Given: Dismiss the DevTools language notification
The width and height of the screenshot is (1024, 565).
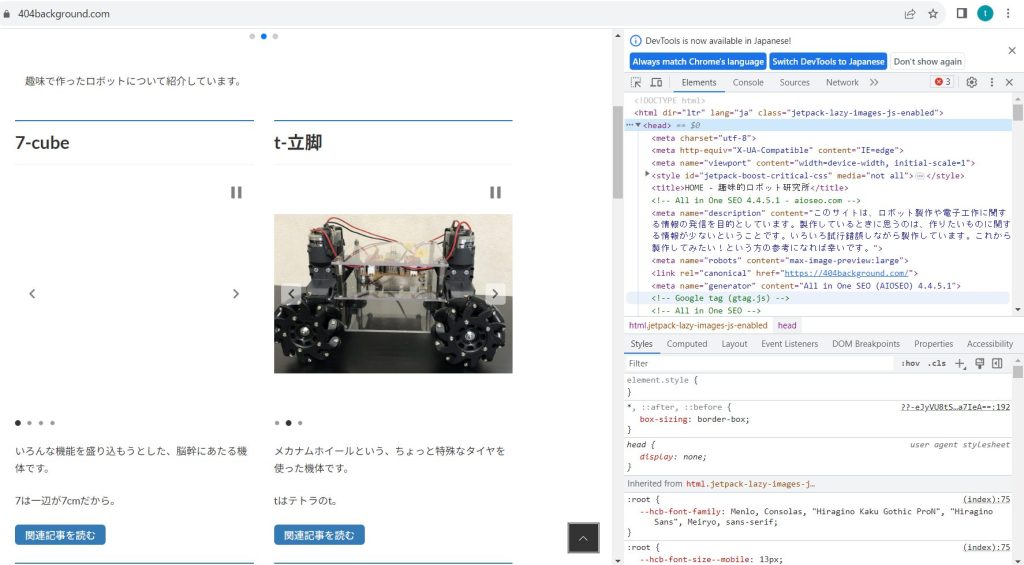Looking at the screenshot, I should [1012, 50].
